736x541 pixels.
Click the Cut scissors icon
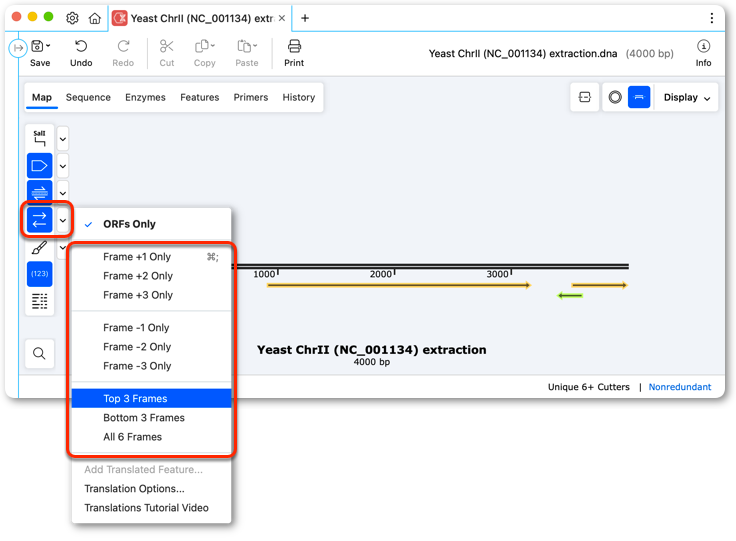click(x=167, y=46)
